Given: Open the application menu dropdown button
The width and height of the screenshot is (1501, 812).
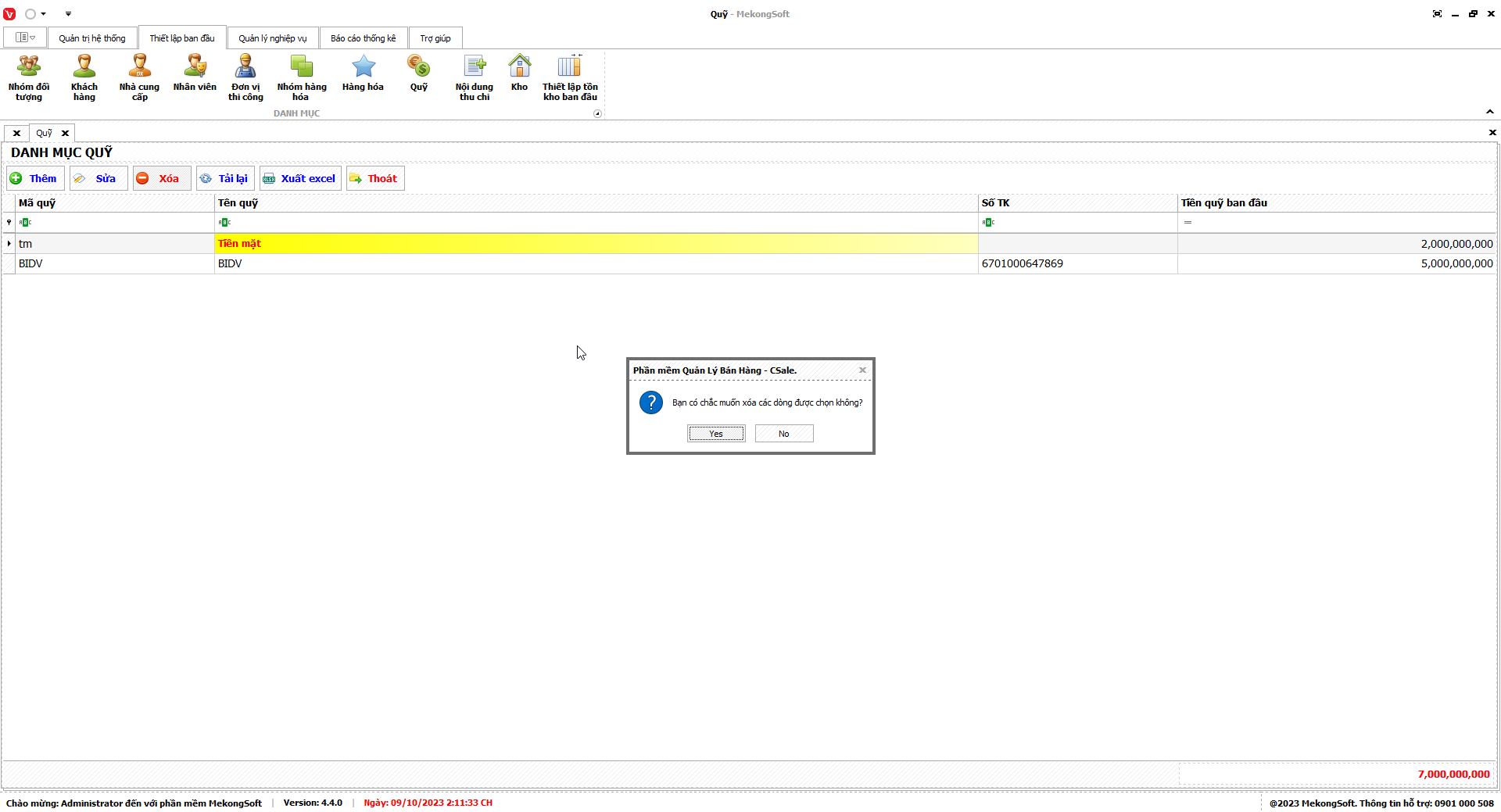Looking at the screenshot, I should [x=25, y=38].
